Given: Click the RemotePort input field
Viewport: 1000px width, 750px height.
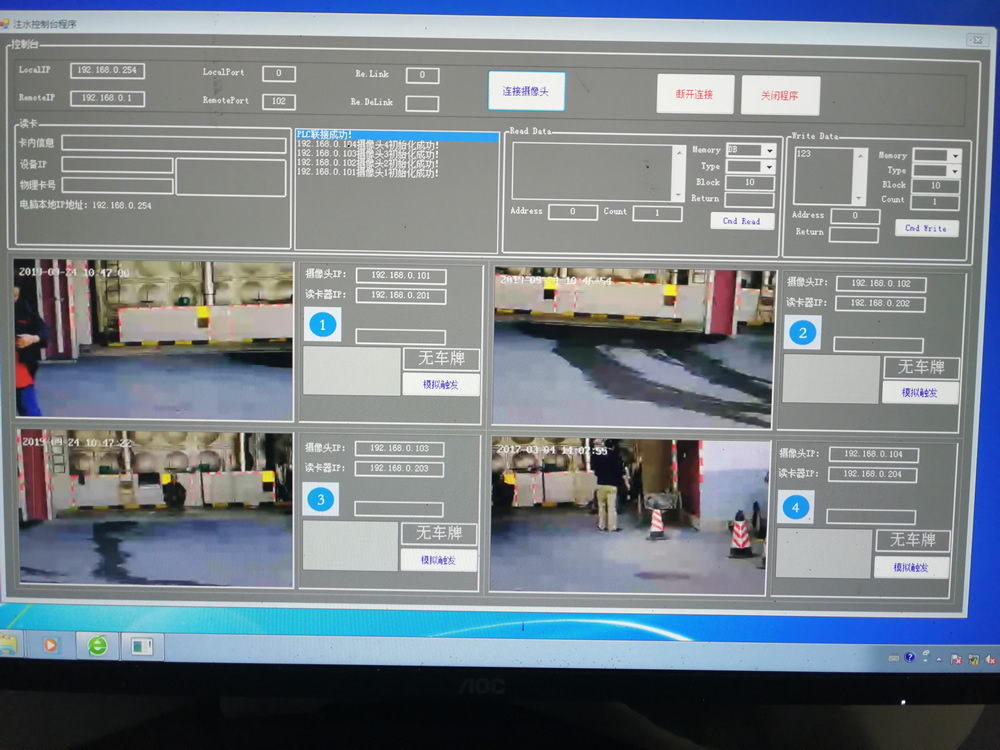Looking at the screenshot, I should (279, 101).
